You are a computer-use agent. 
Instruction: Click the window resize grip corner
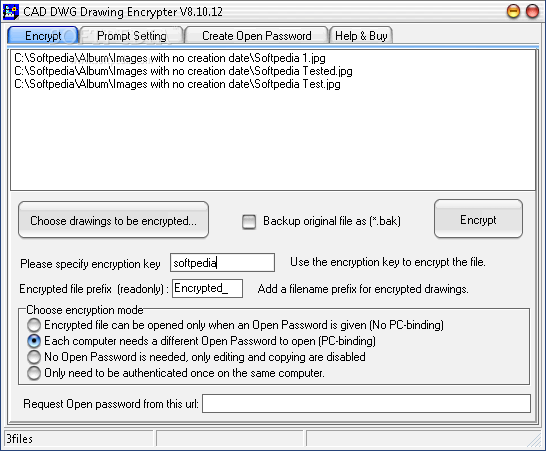coord(534,441)
